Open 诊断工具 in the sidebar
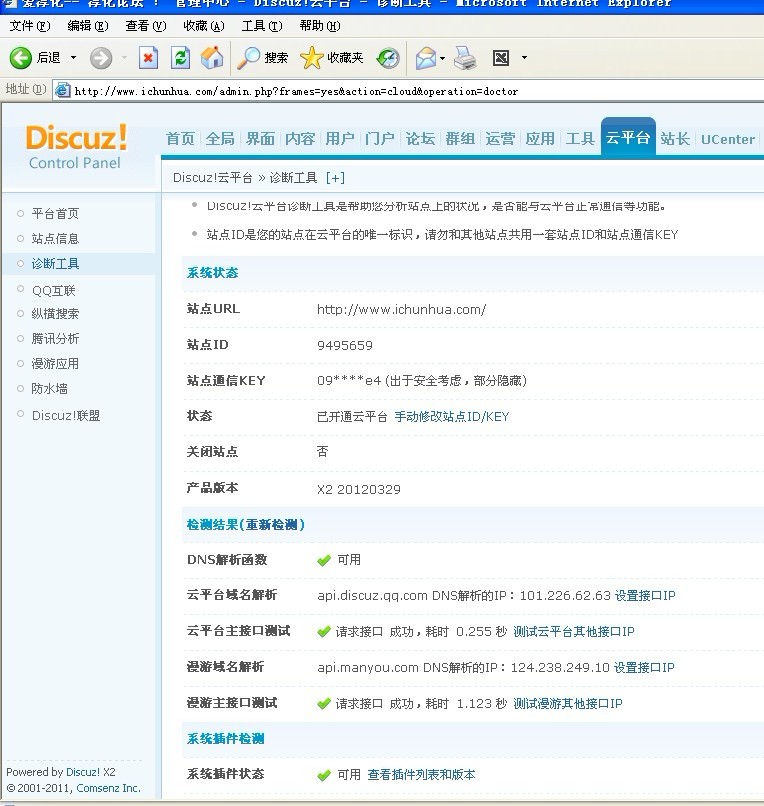764x806 pixels. click(x=55, y=264)
